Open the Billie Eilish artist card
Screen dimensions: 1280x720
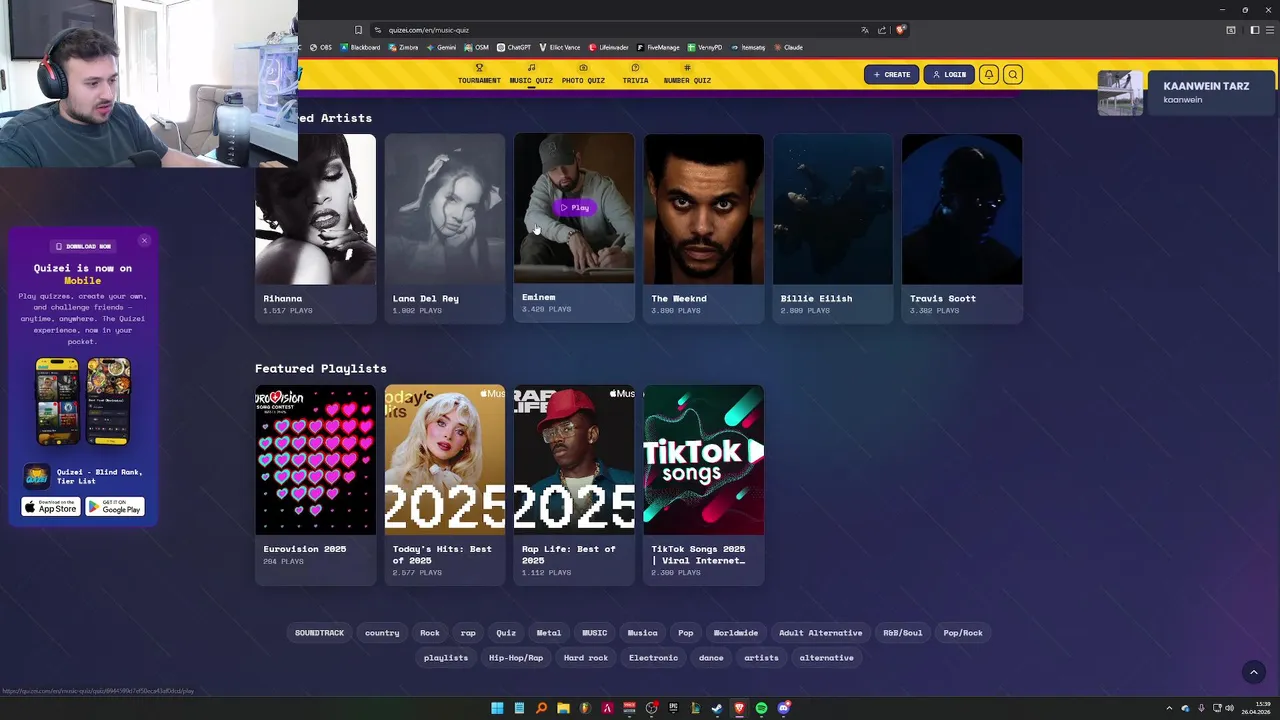point(833,228)
